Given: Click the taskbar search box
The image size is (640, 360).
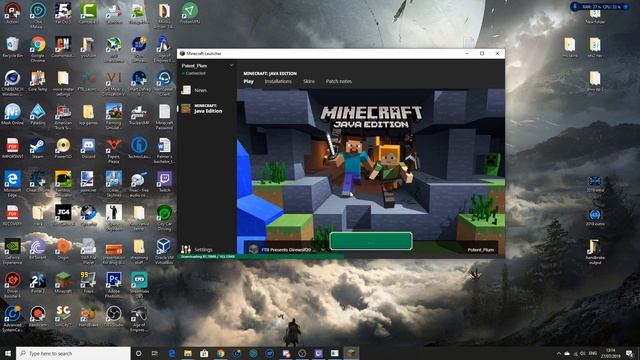Looking at the screenshot, I should point(73,353).
